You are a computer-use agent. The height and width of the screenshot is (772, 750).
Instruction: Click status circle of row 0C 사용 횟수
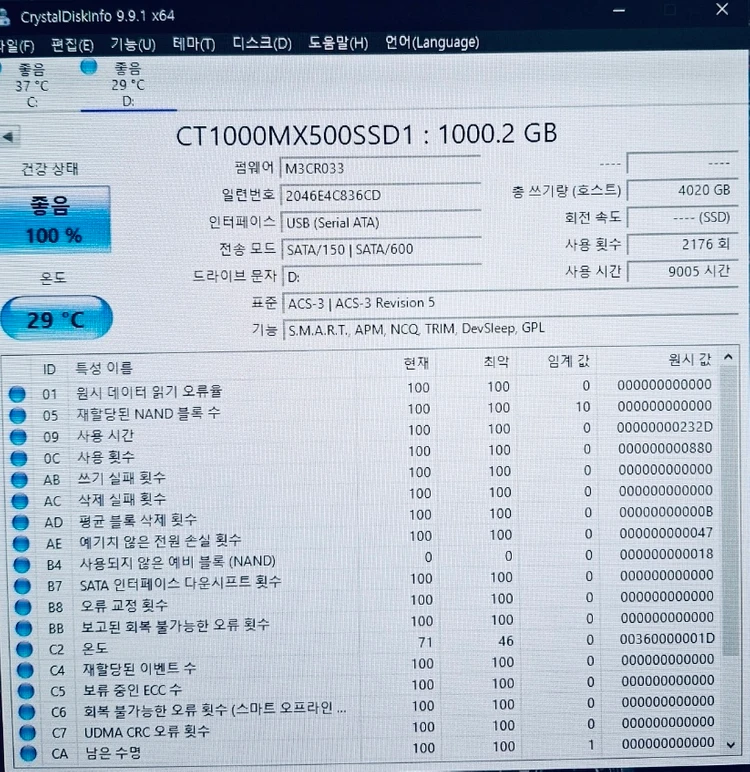click(18, 458)
